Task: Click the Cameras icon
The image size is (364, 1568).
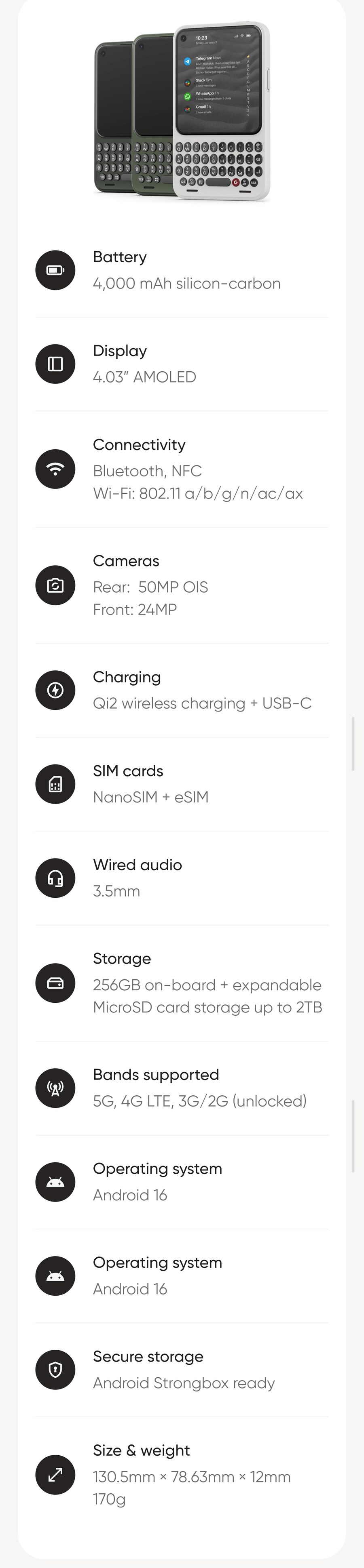Action: 55,585
